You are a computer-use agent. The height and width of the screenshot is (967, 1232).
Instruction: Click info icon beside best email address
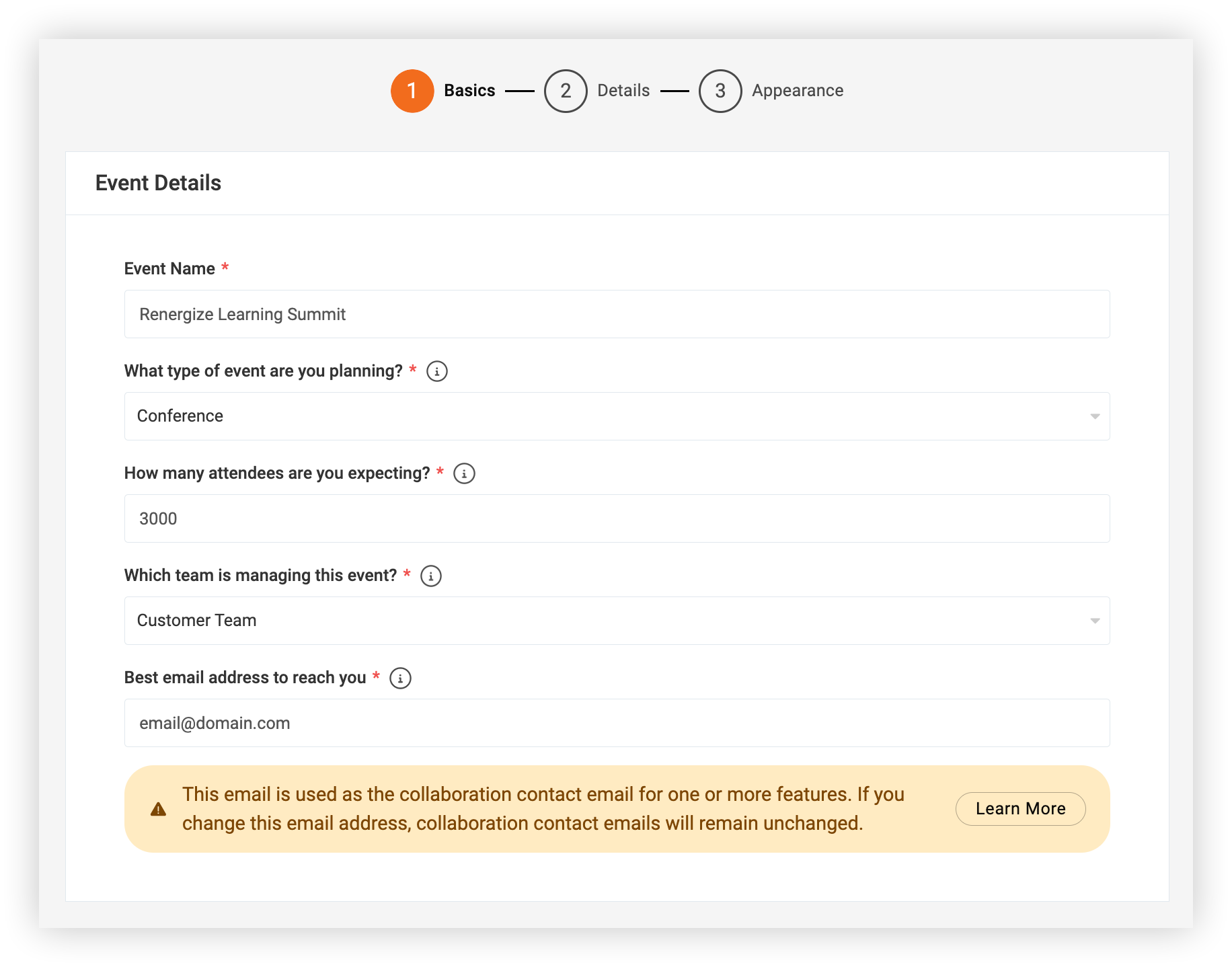click(x=400, y=678)
